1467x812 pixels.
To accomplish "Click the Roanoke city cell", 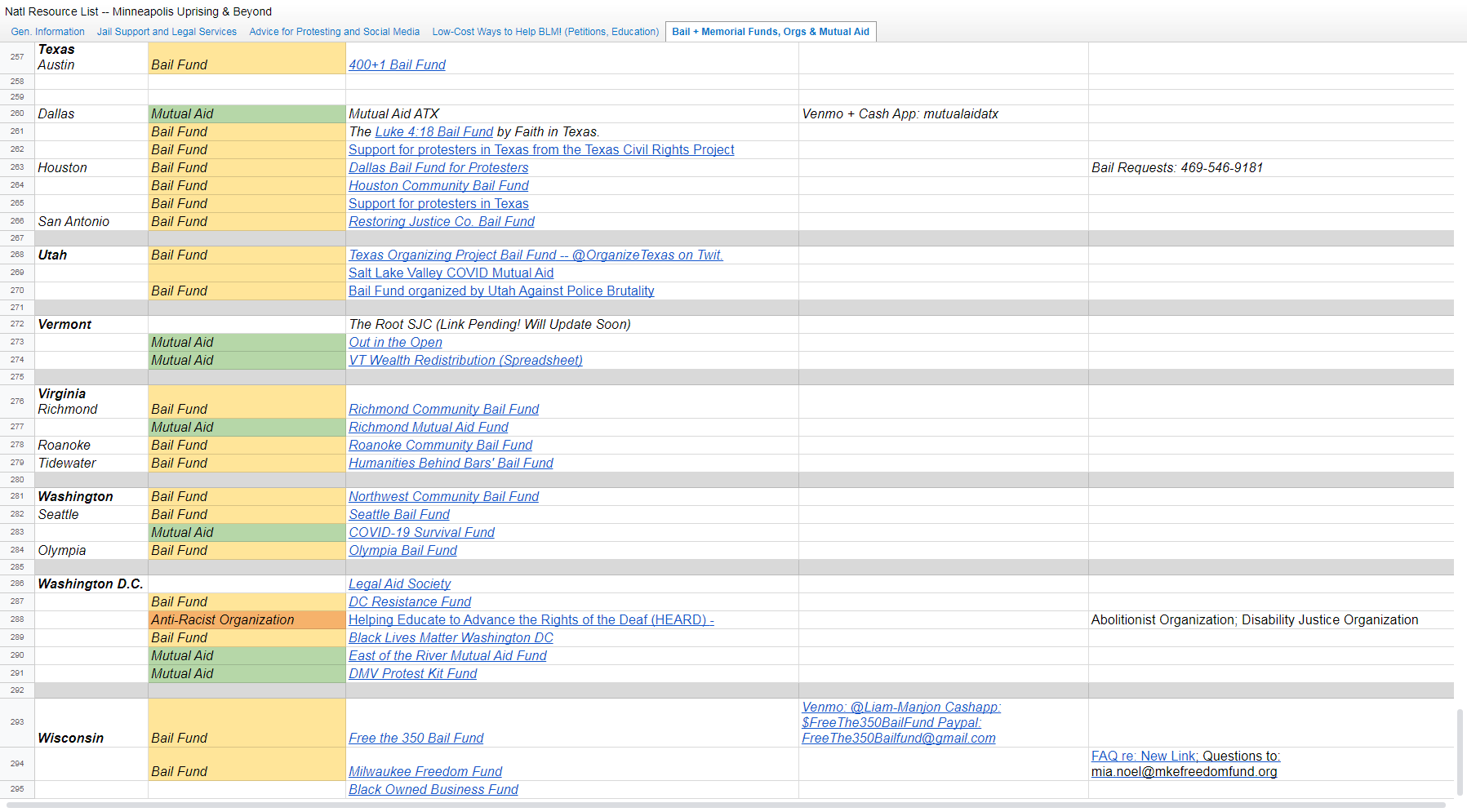I will point(91,446).
